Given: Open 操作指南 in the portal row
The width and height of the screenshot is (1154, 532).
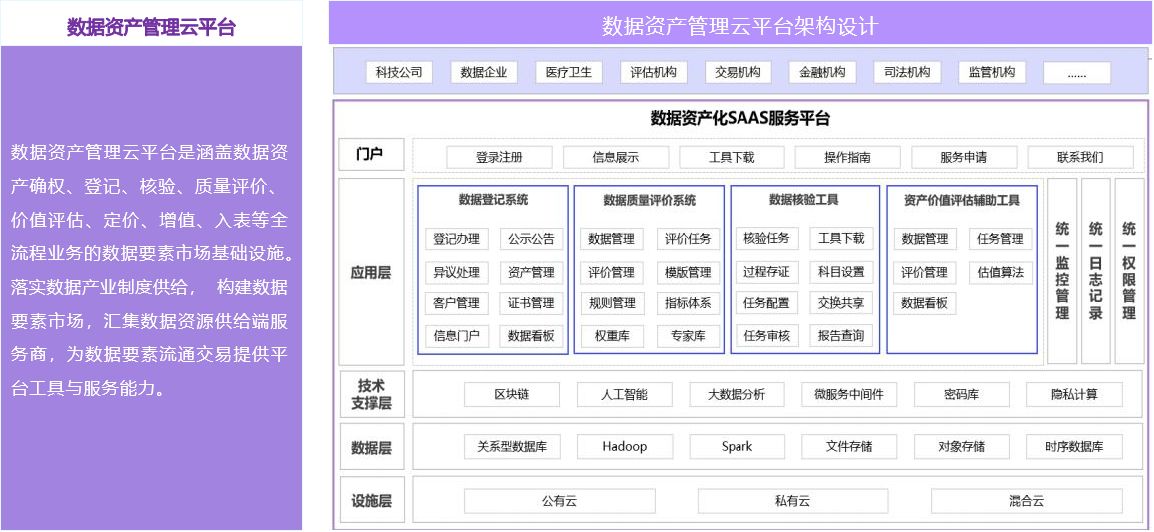Looking at the screenshot, I should [x=847, y=157].
